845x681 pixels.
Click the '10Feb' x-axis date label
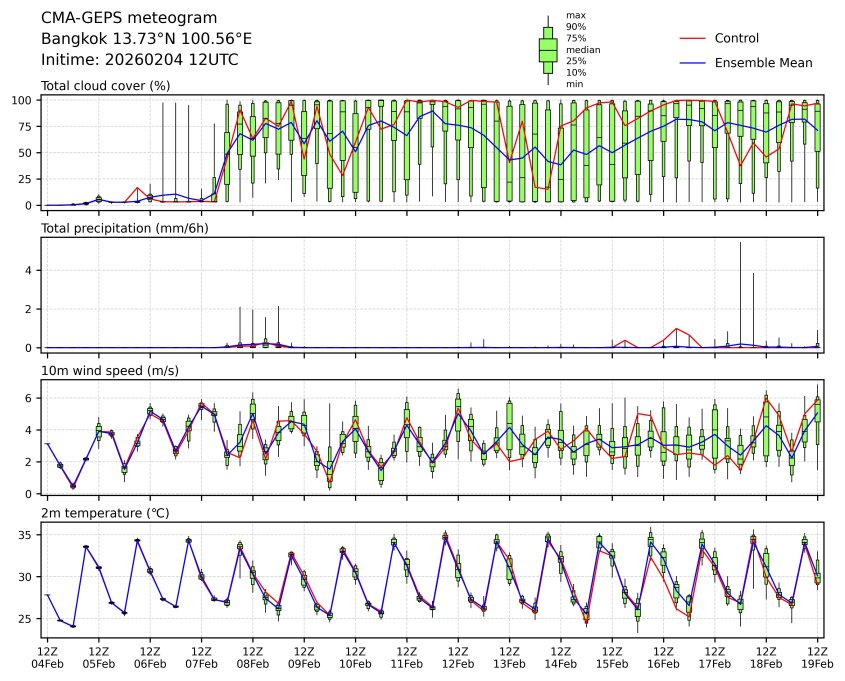355,664
